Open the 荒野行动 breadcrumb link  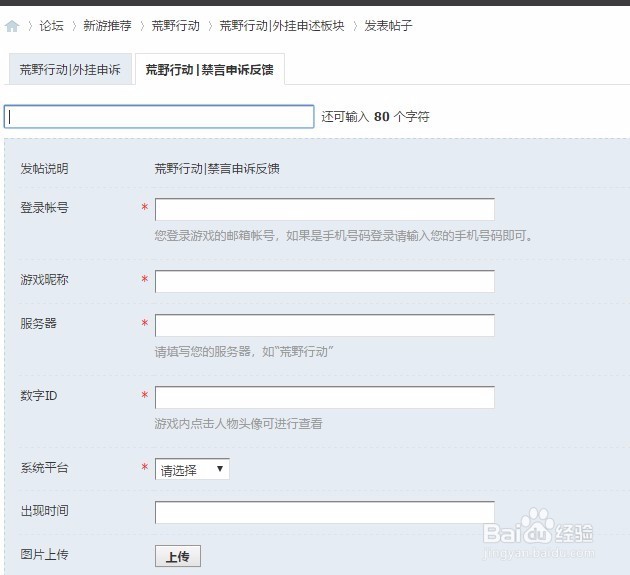click(175, 26)
